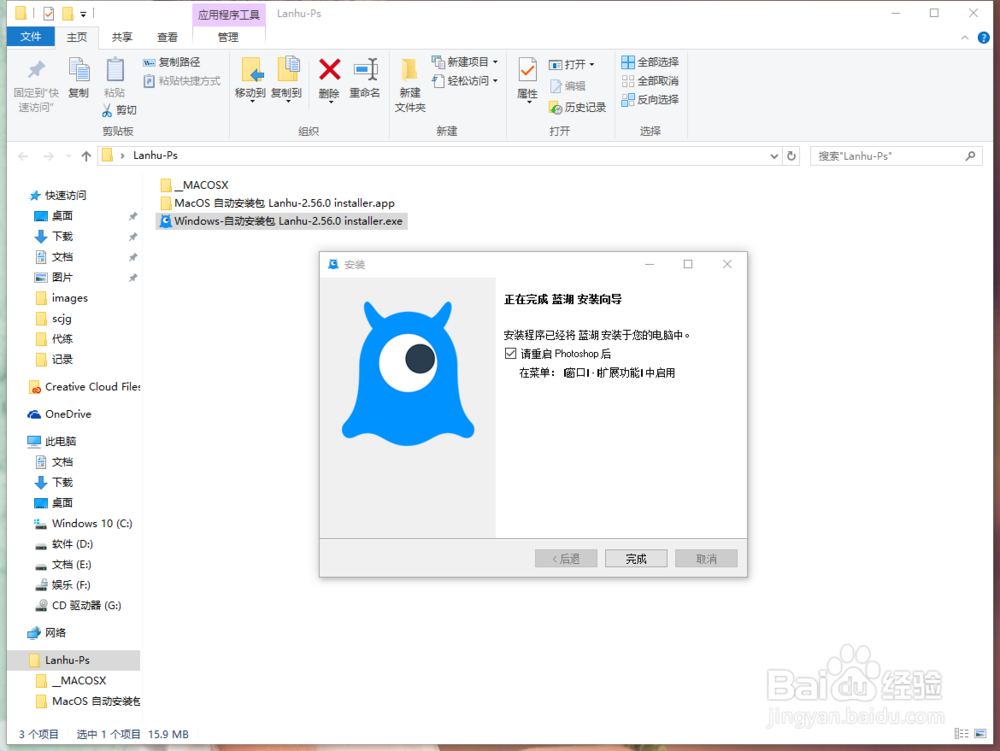Open Creative Cloud Files in sidebar
The image size is (1000, 751).
click(84, 386)
